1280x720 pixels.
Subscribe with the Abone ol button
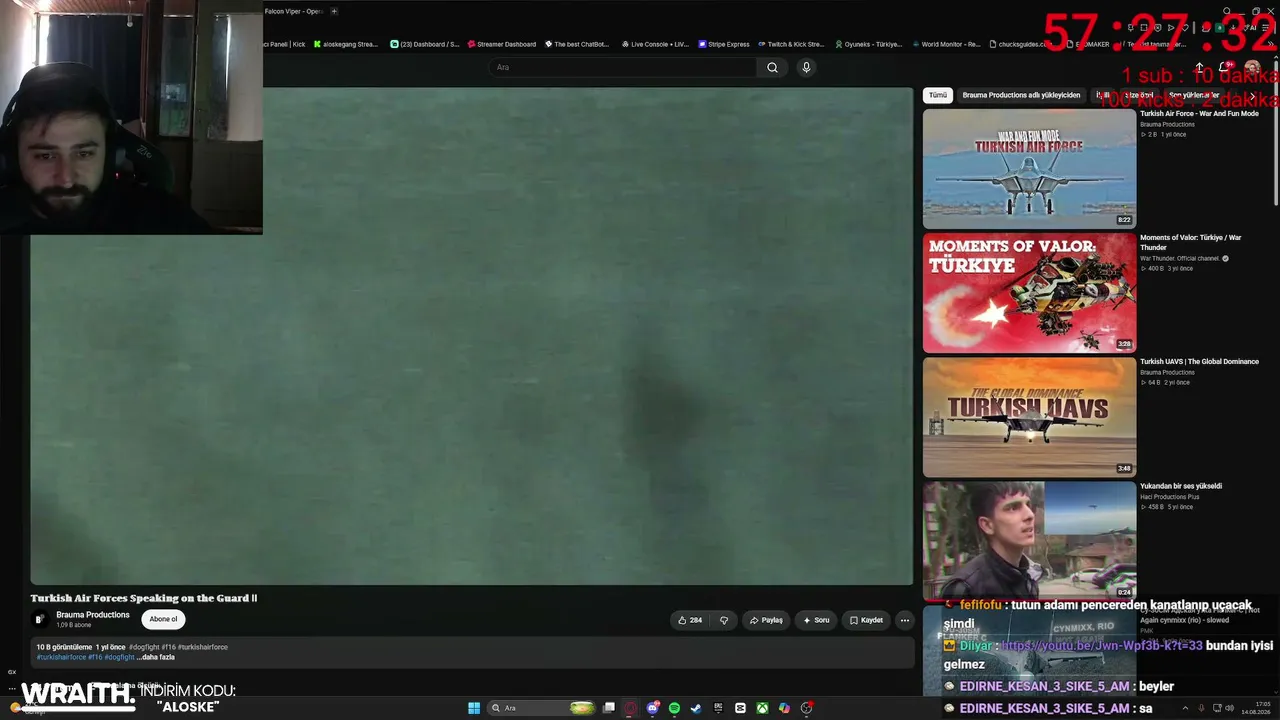point(163,619)
